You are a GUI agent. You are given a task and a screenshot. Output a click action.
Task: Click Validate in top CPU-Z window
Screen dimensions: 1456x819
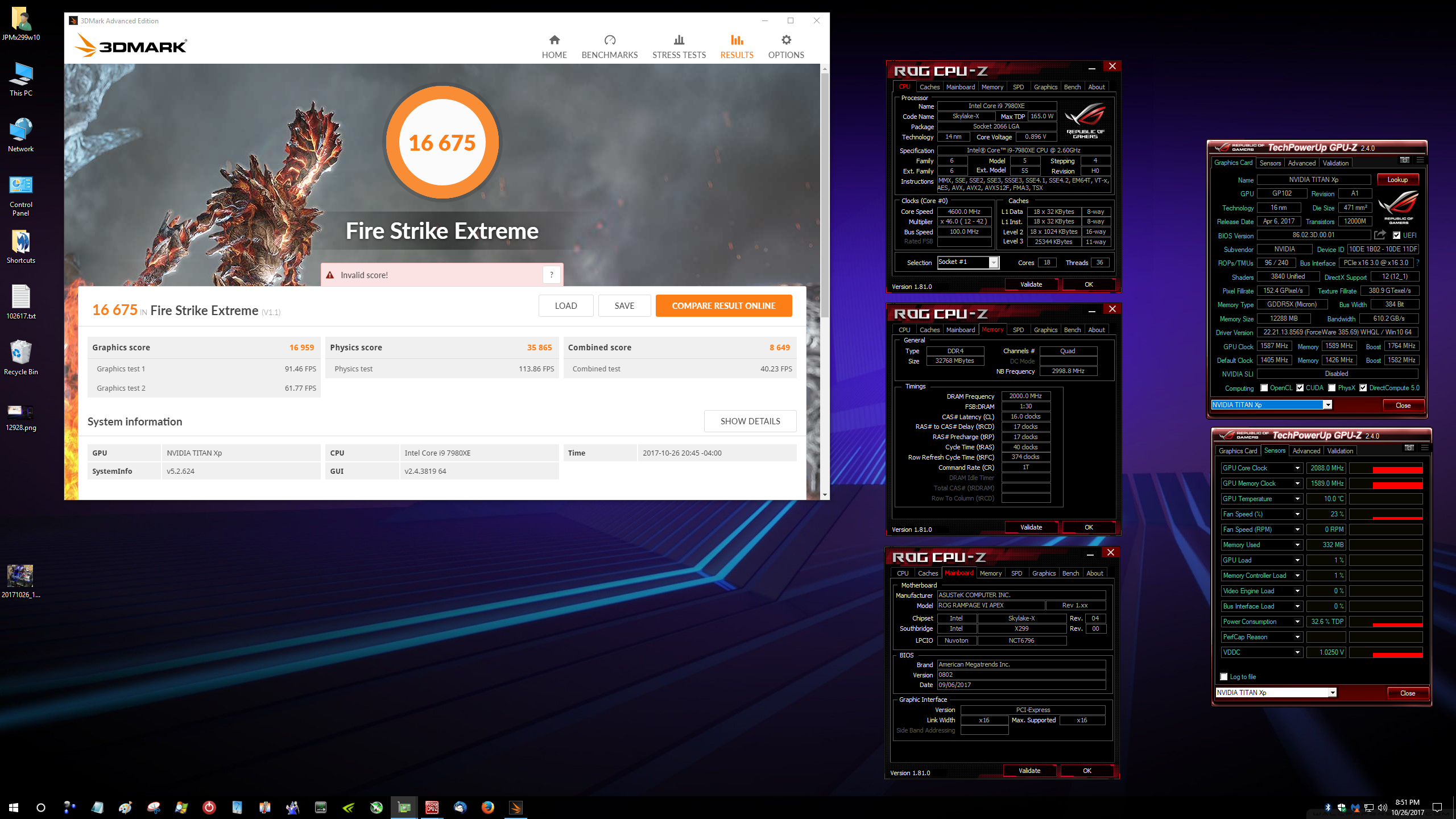(1031, 284)
